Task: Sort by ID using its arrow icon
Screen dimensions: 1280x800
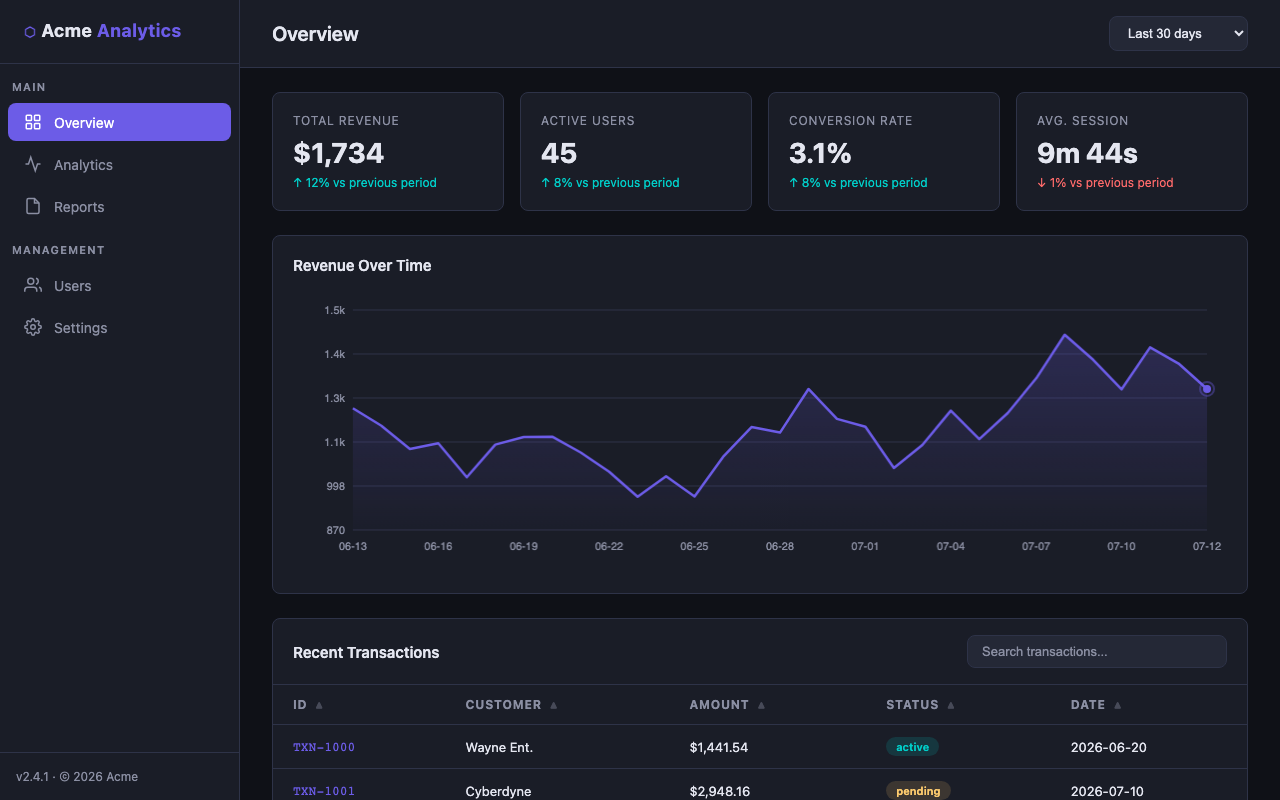Action: (x=319, y=705)
